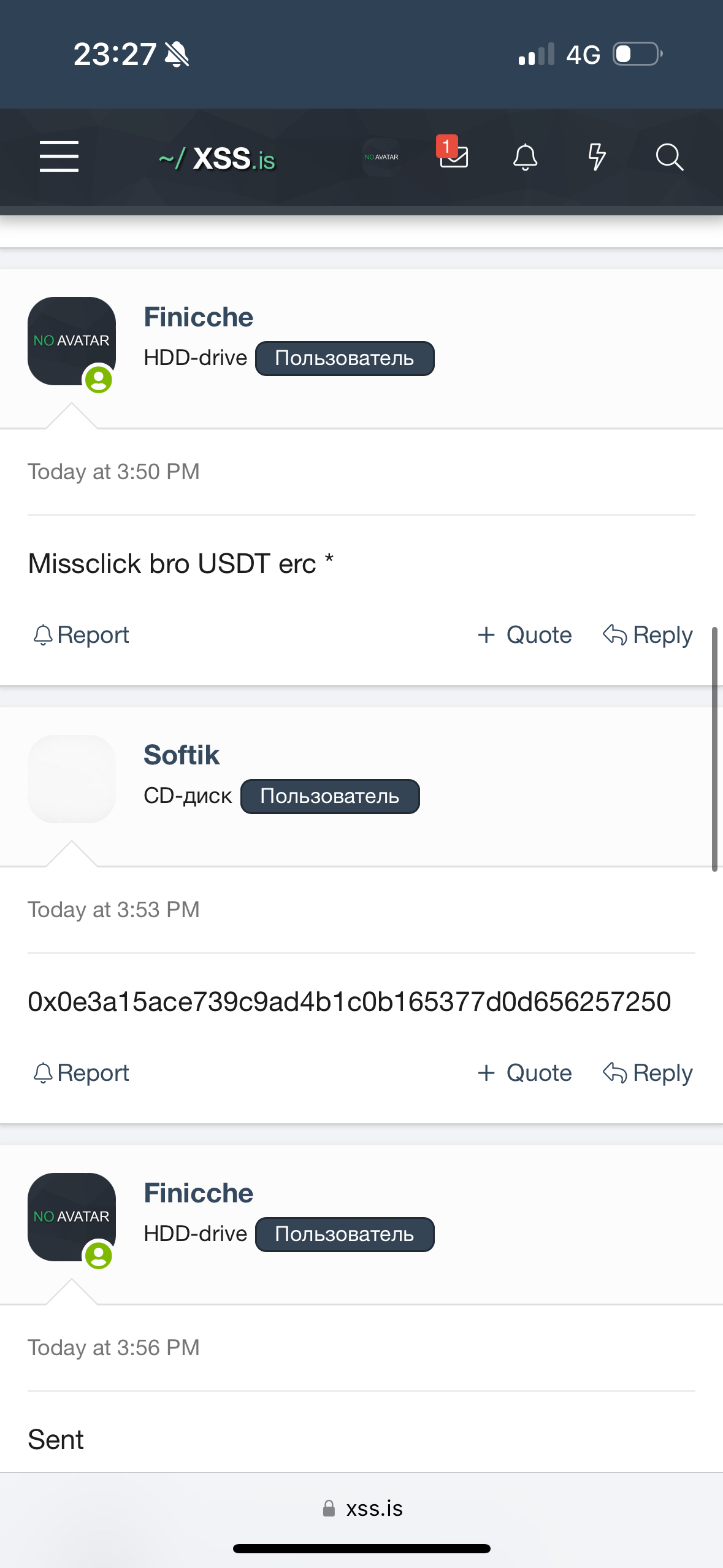Report Softik's wallet address post

coord(82,1073)
